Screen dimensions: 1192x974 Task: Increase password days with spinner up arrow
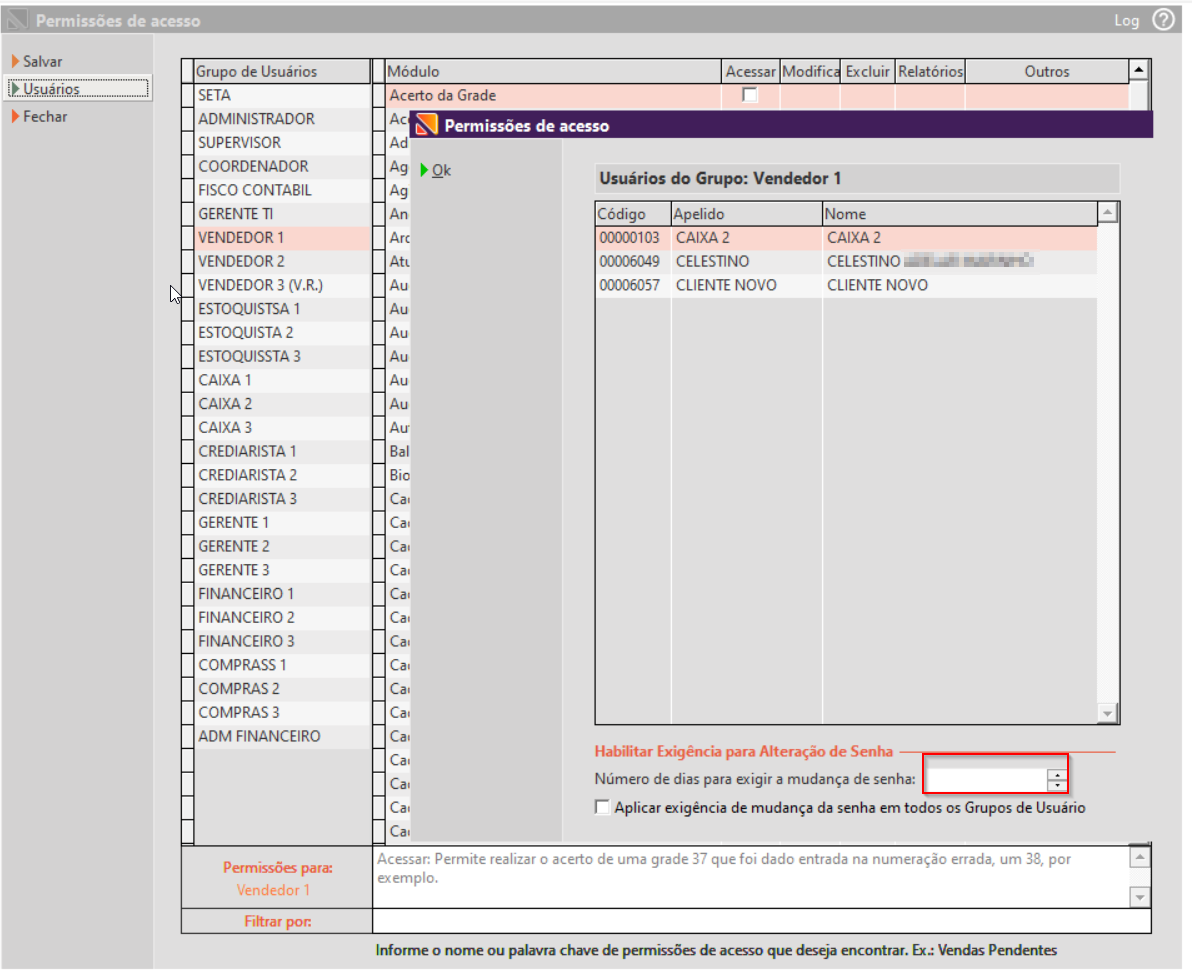point(1057,774)
